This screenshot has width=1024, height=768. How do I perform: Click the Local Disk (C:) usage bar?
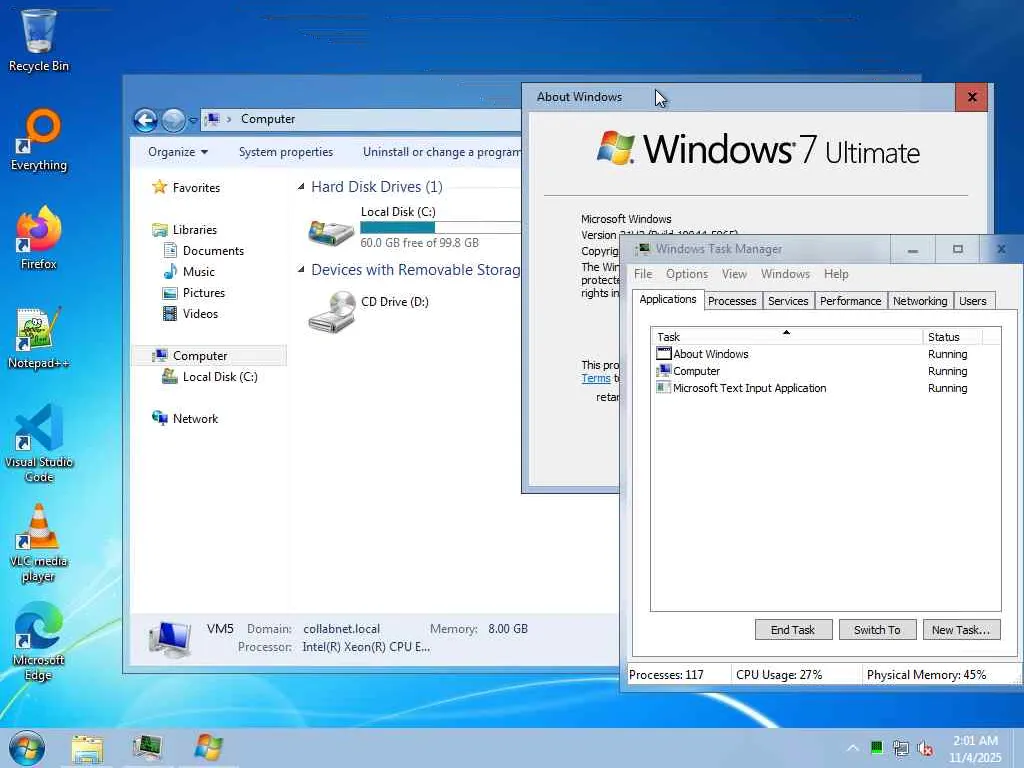click(x=441, y=227)
